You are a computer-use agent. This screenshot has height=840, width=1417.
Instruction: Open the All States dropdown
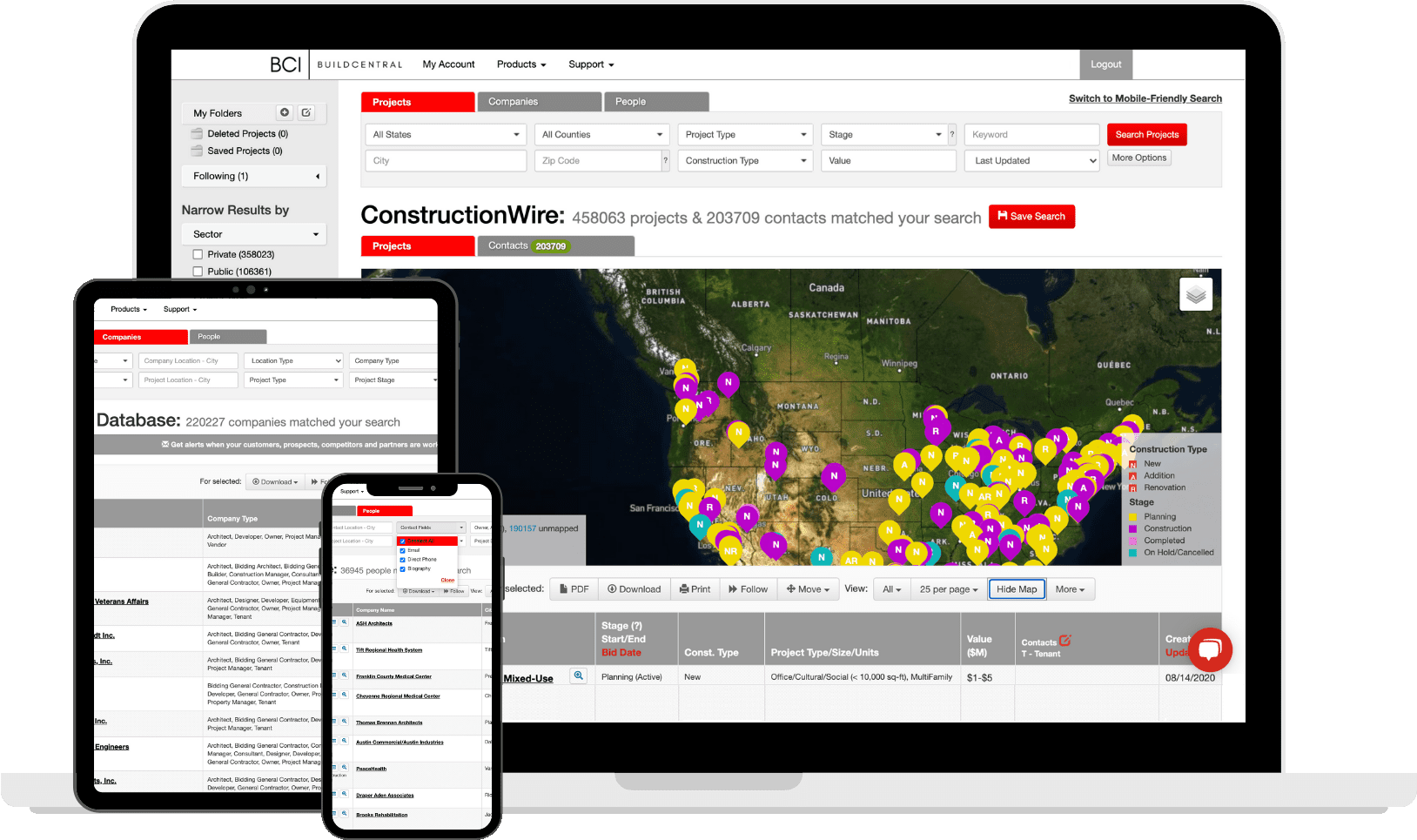pyautogui.click(x=446, y=134)
